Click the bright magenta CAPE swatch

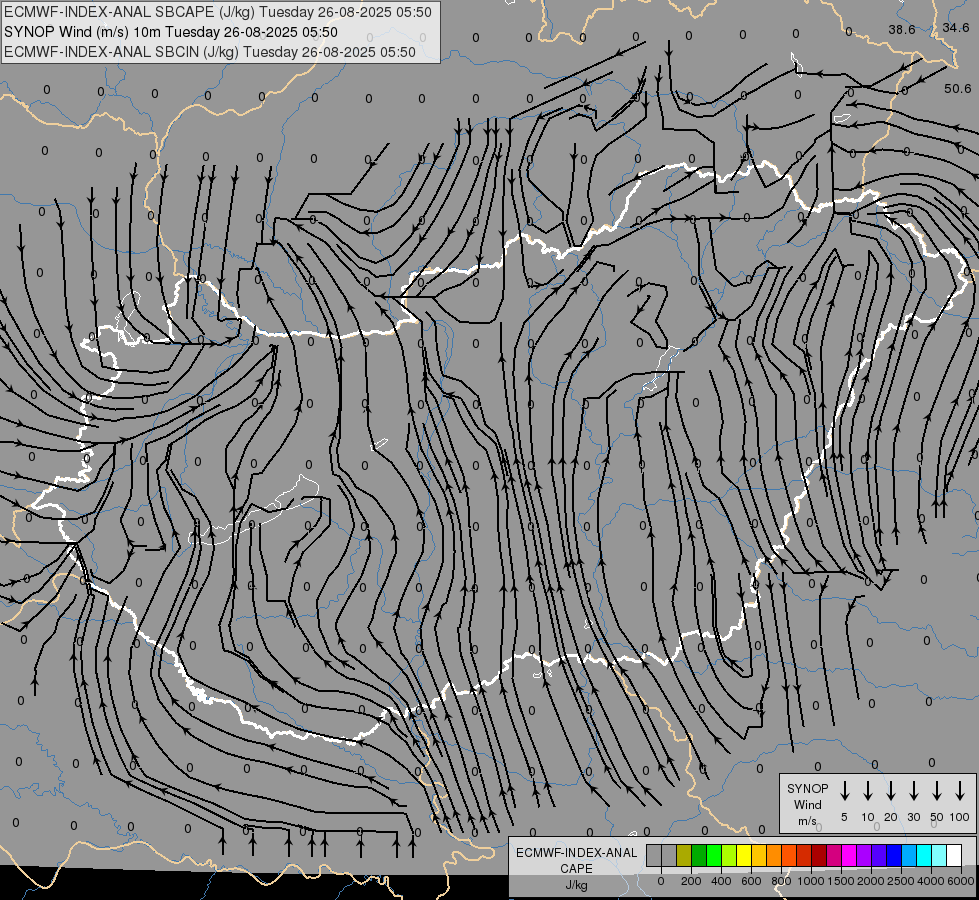(x=850, y=855)
